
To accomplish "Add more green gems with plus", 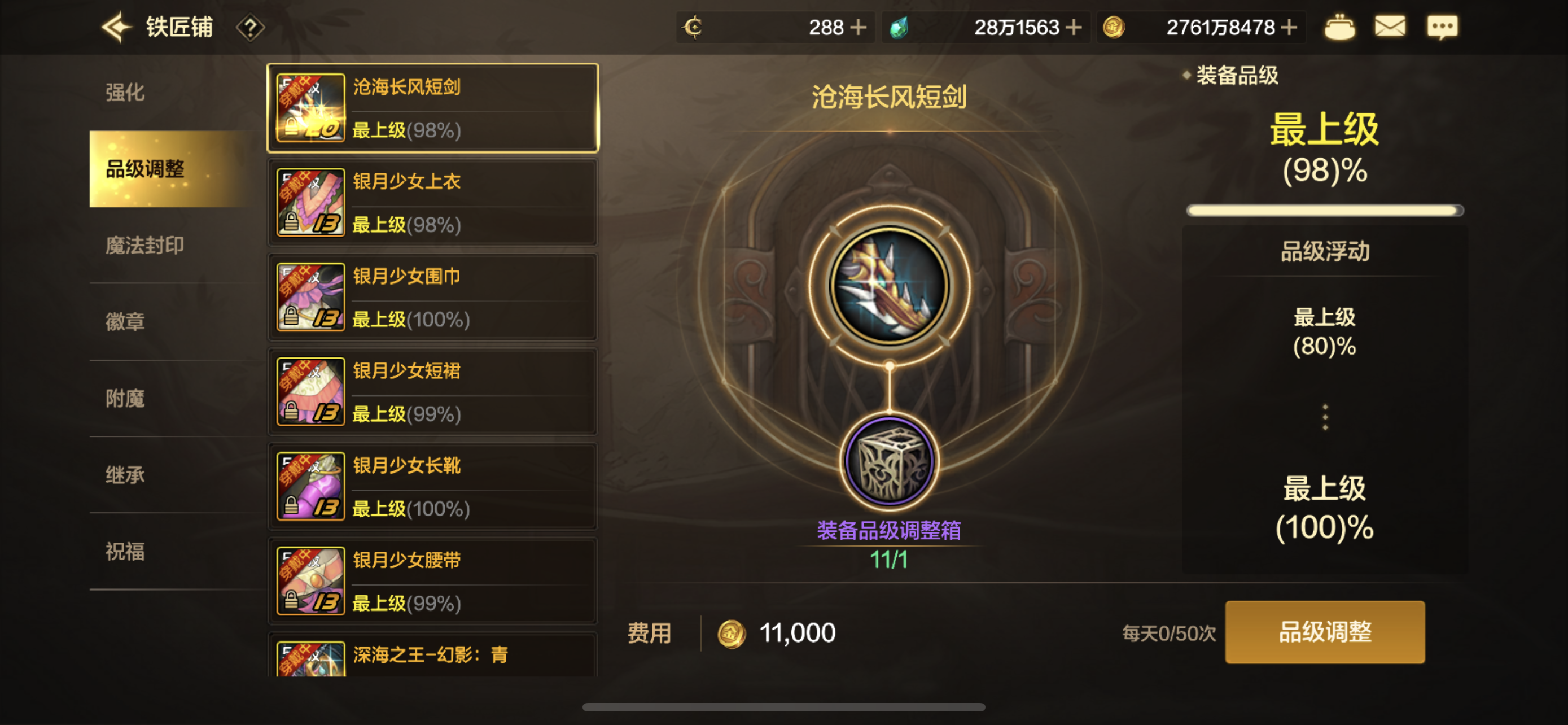I will pos(1074,28).
